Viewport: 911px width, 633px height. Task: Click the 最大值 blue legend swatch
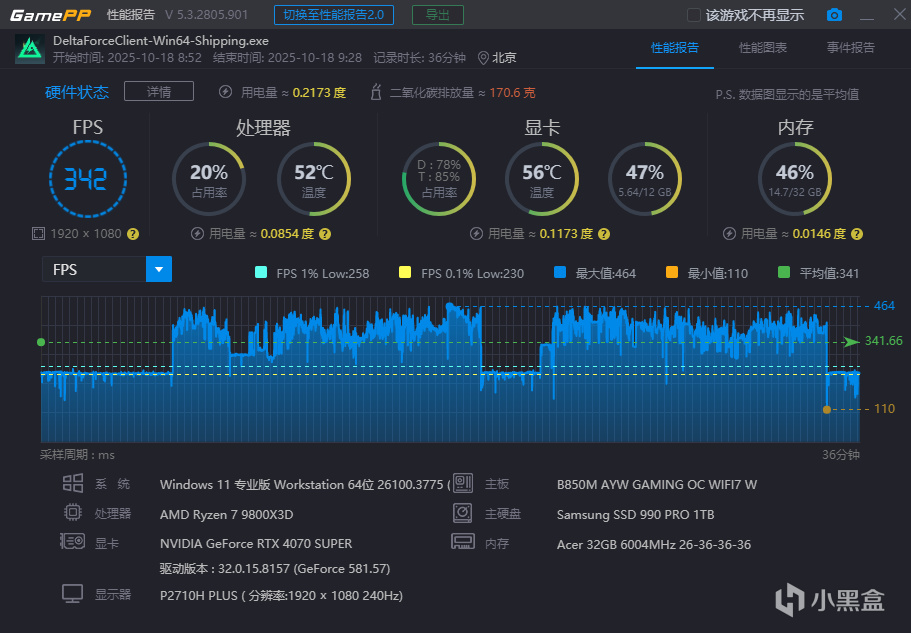560,272
